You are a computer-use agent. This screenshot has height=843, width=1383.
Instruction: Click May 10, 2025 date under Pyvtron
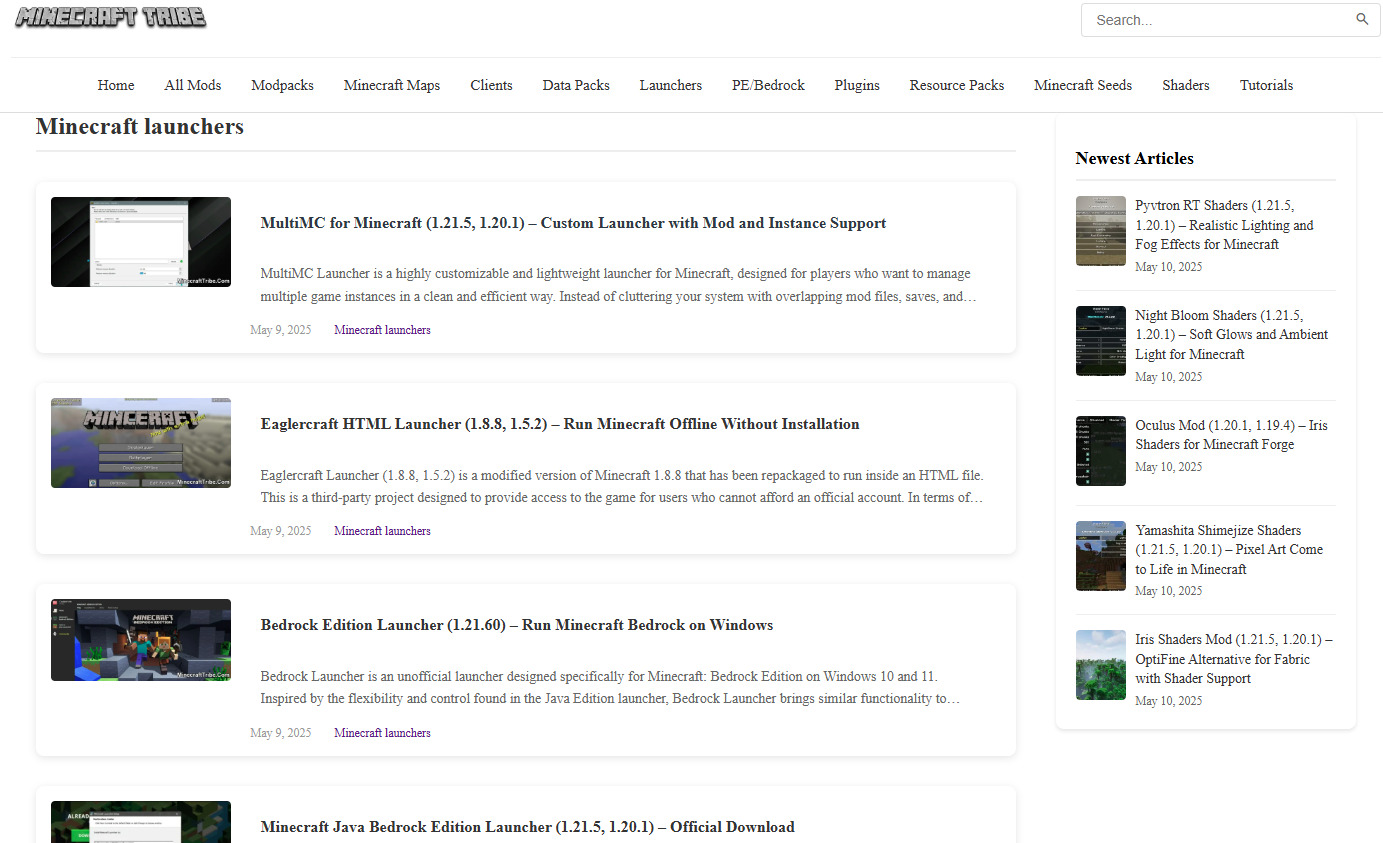1169,267
